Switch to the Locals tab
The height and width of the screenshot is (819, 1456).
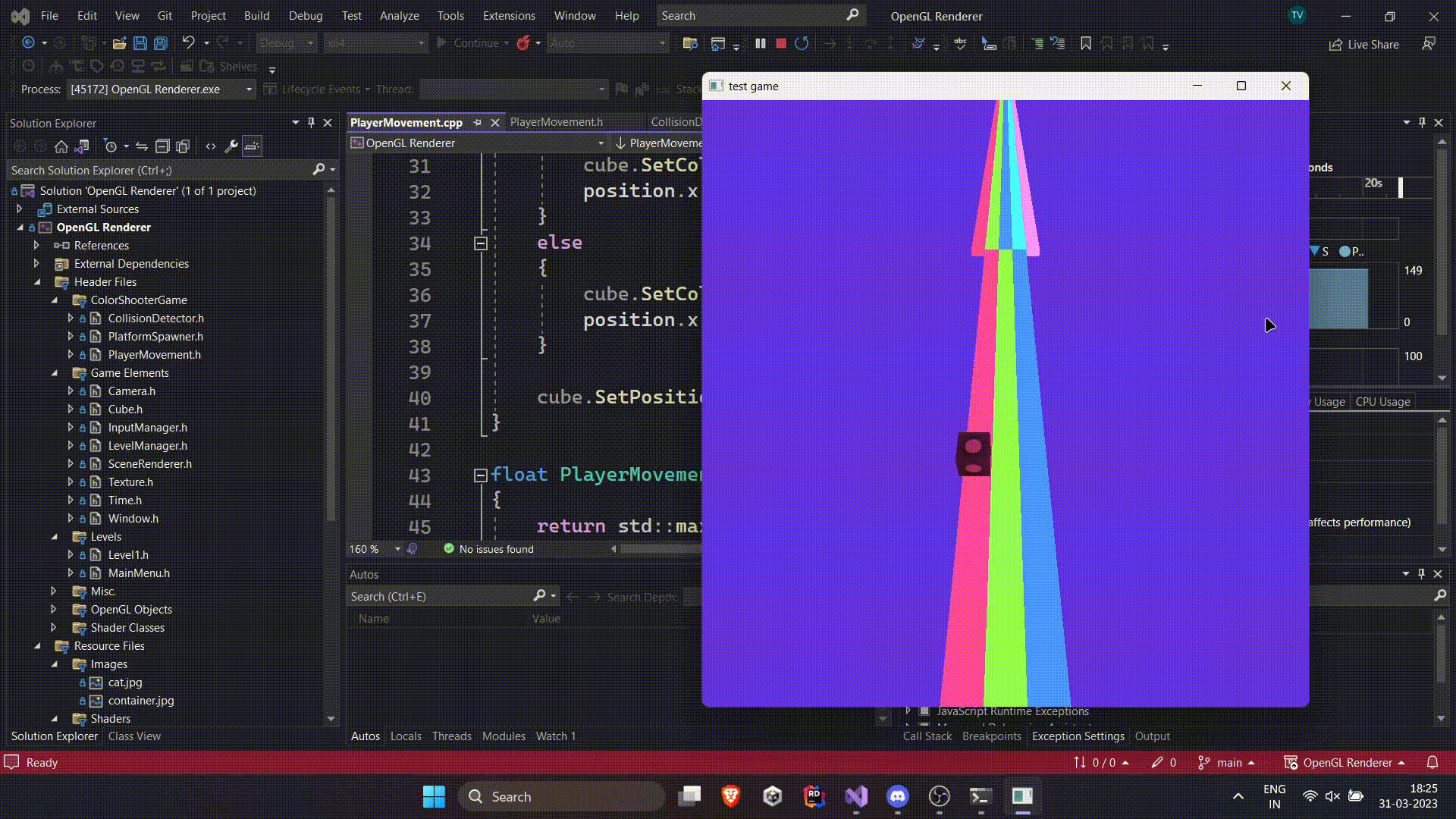click(x=406, y=736)
